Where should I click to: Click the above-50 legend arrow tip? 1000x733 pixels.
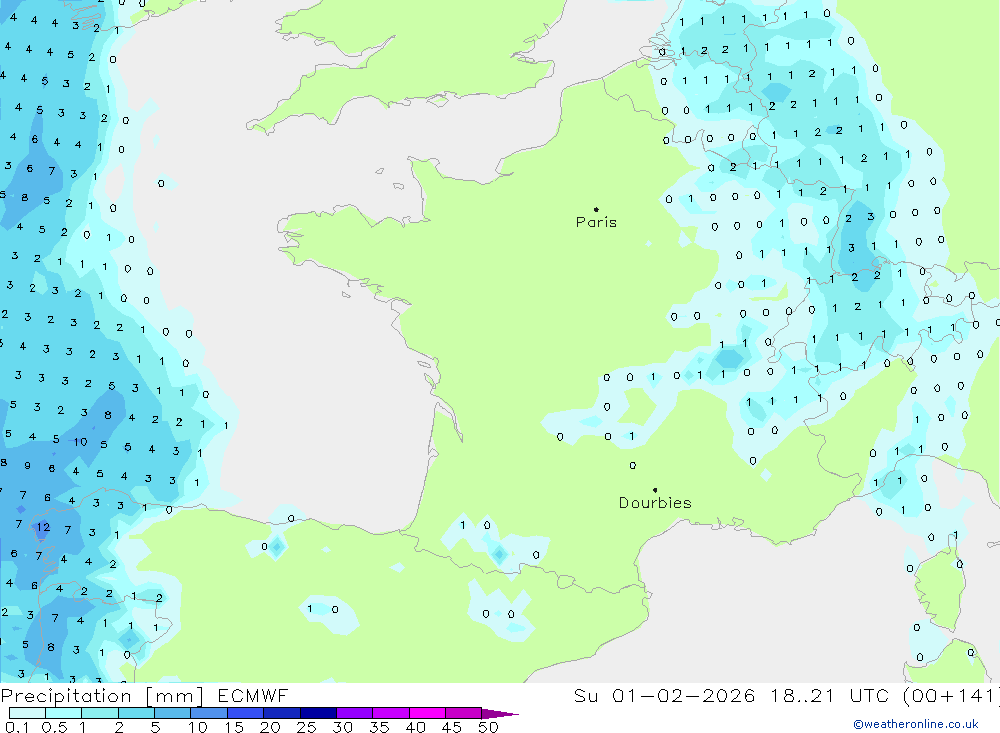tap(500, 714)
